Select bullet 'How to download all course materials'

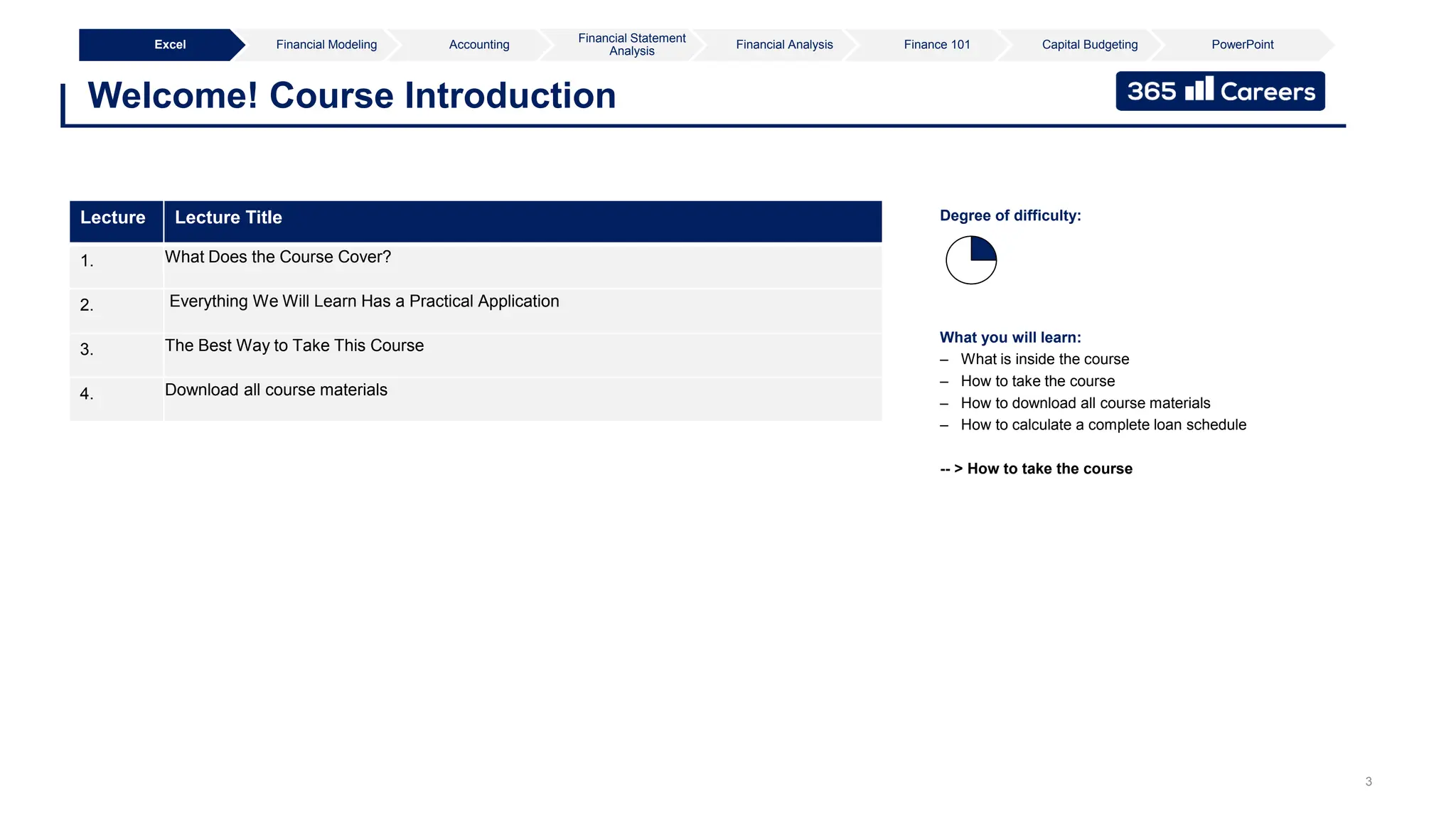tap(1085, 403)
